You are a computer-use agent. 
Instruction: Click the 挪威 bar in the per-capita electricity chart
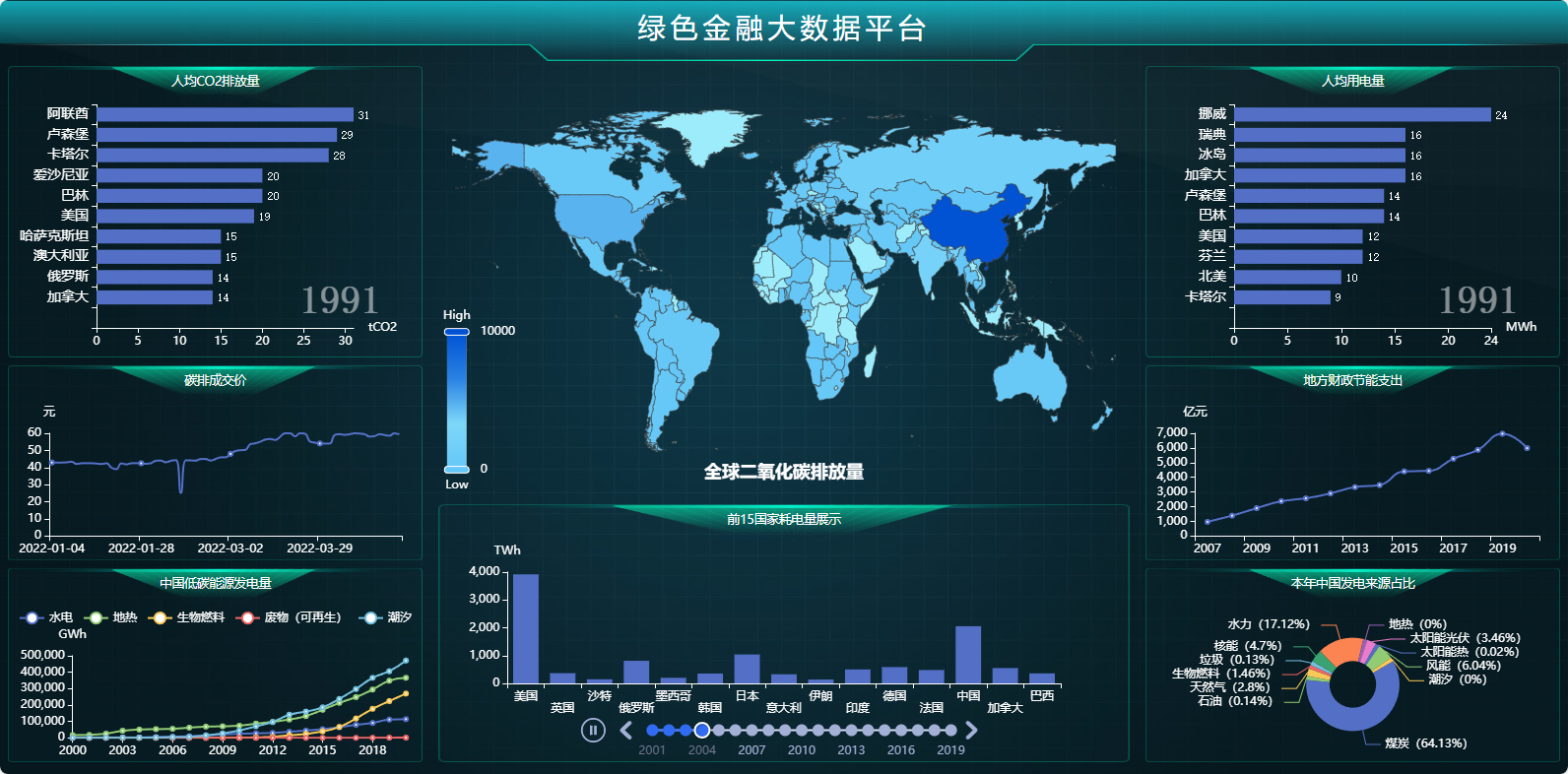tap(1361, 114)
